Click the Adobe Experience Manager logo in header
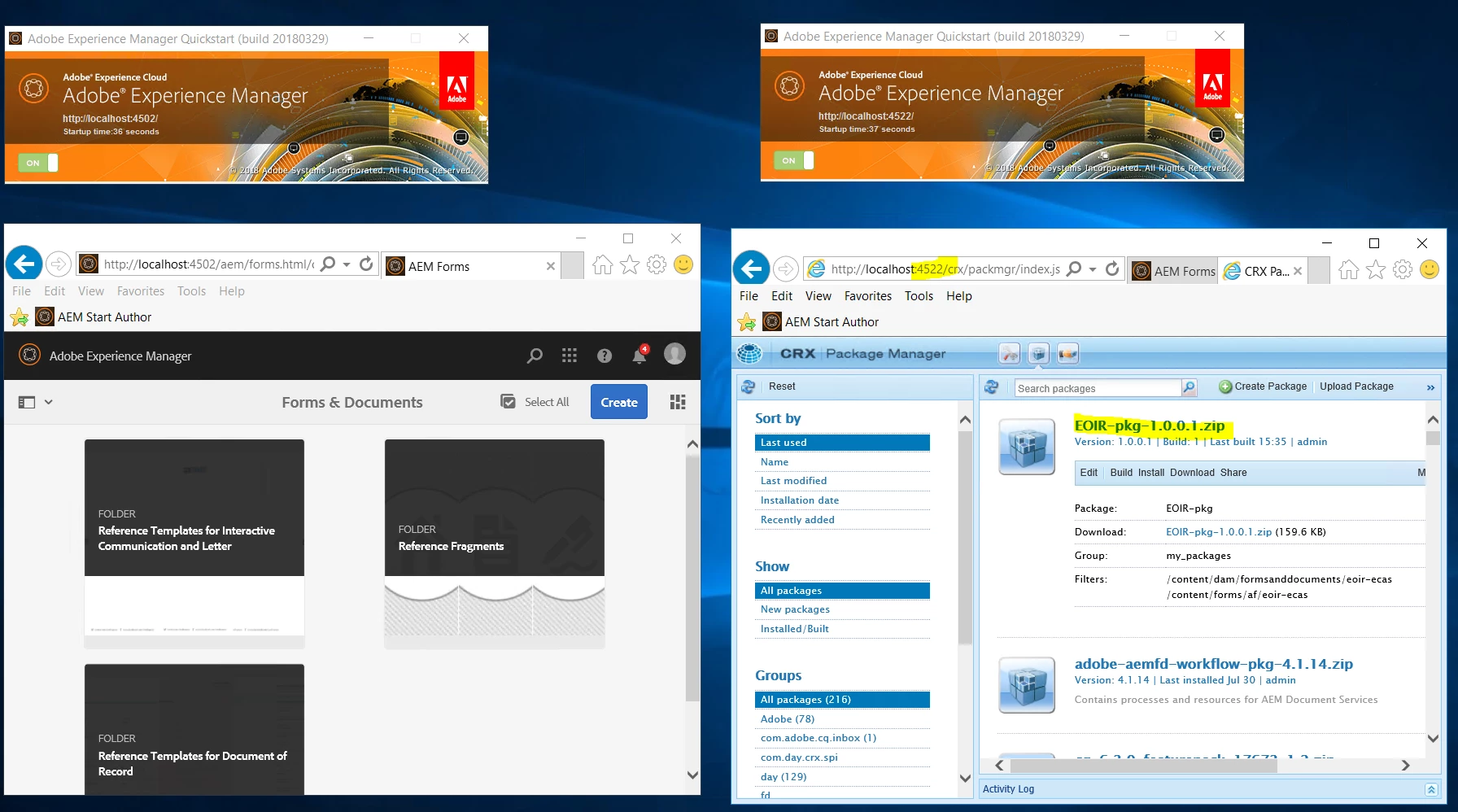This screenshot has height=812, width=1458. (30, 355)
